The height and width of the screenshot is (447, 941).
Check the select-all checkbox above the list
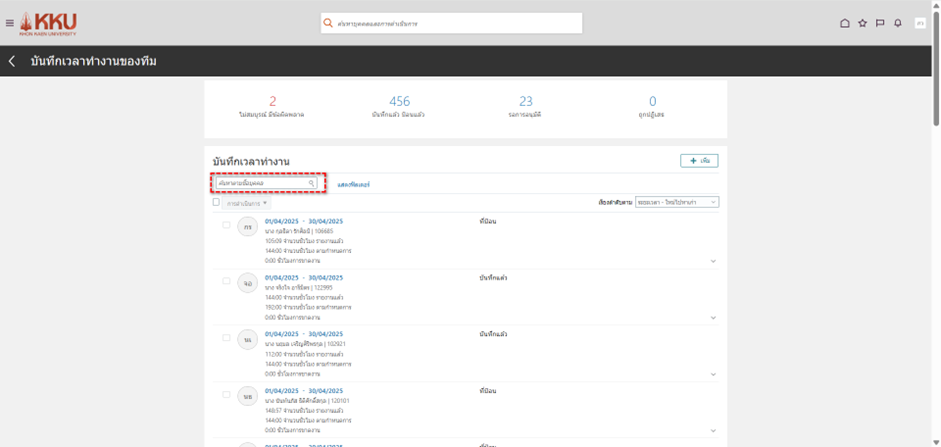click(x=216, y=202)
